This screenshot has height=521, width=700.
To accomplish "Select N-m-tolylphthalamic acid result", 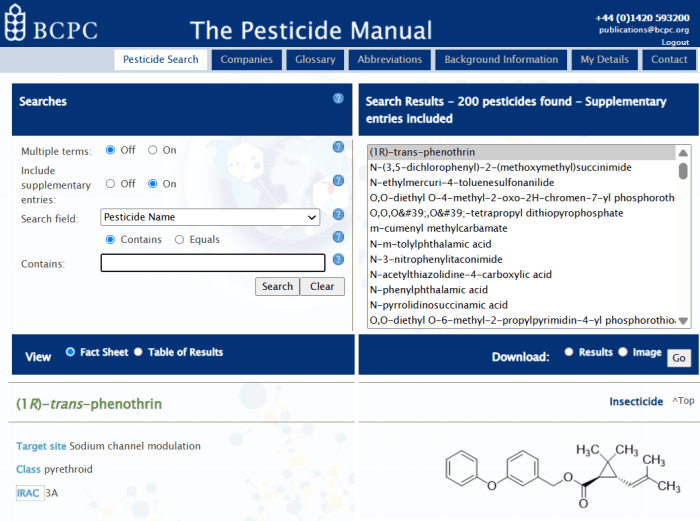I will coord(522,244).
